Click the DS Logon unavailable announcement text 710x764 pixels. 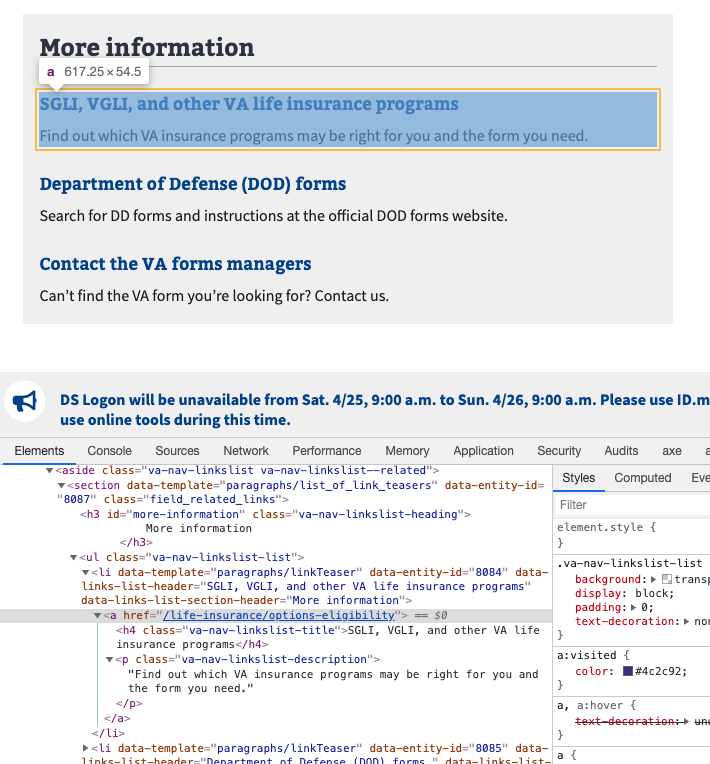pos(385,410)
